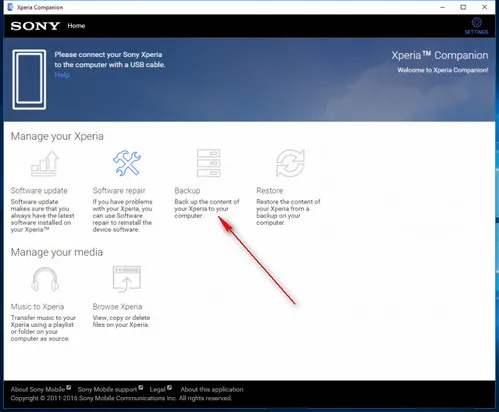Select the Restore heading
The height and width of the screenshot is (412, 499).
point(270,191)
